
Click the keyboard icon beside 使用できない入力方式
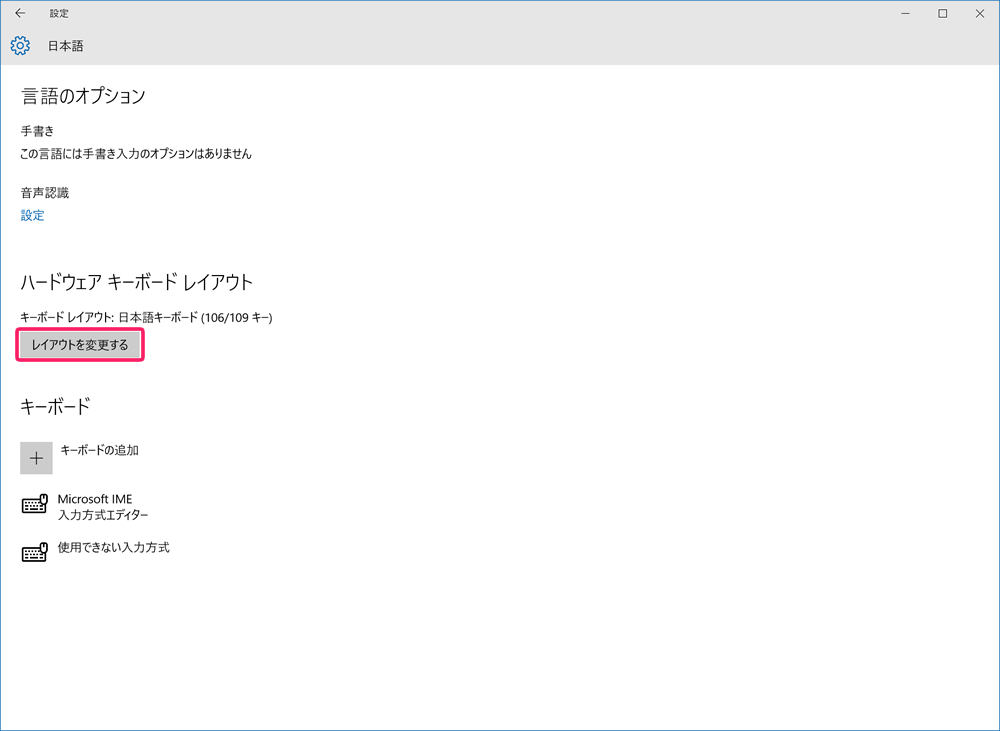[x=34, y=552]
